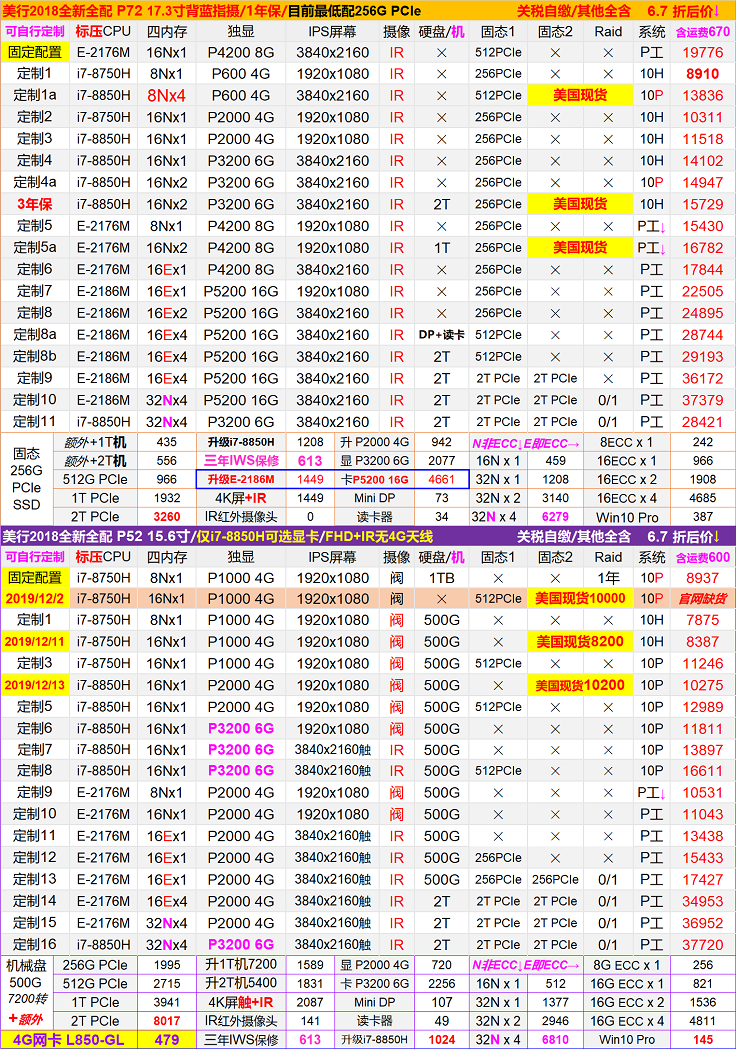Click the red price 8910 cell

[702, 74]
